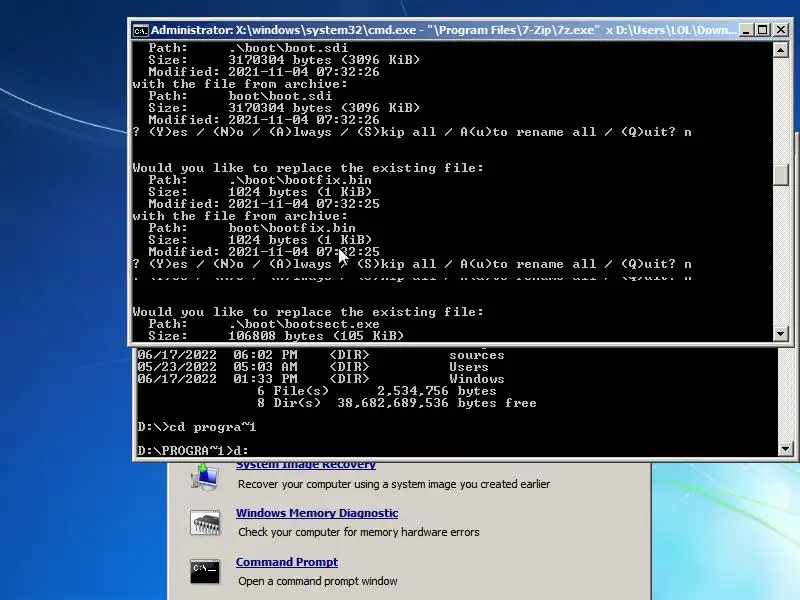Launch the Command Prompt link
Viewport: 800px width, 600px height.
tap(287, 562)
